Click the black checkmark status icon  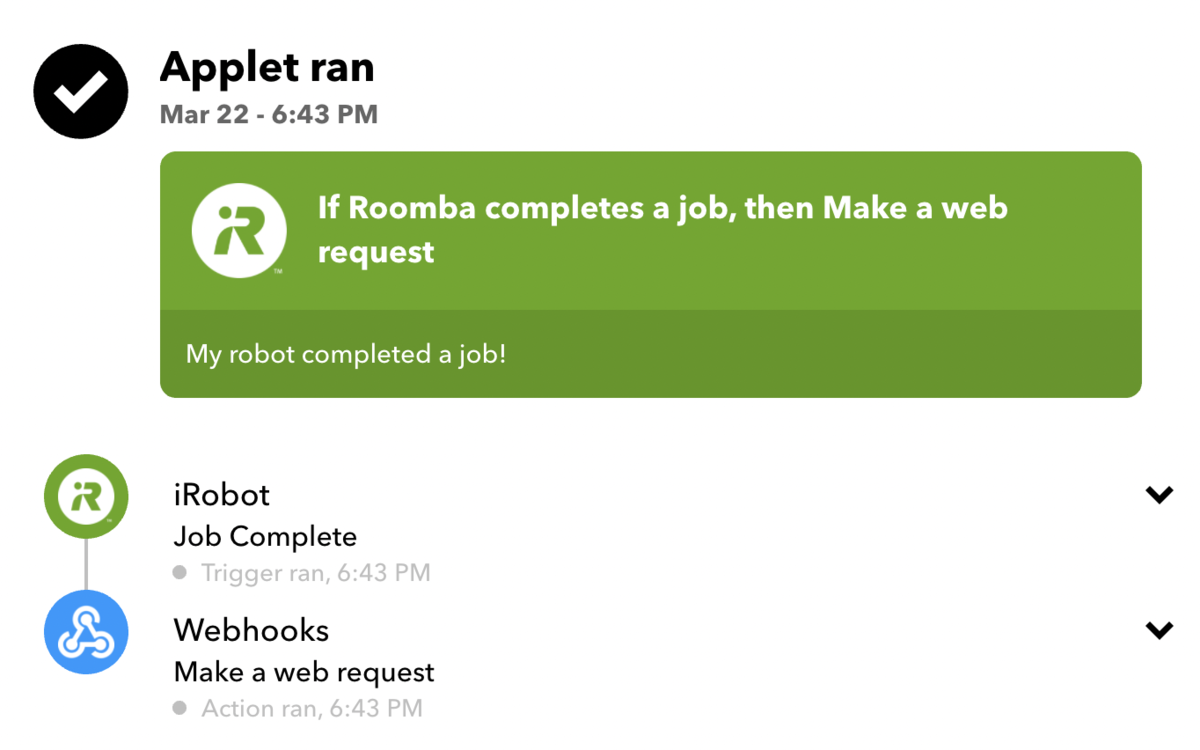pos(81,91)
